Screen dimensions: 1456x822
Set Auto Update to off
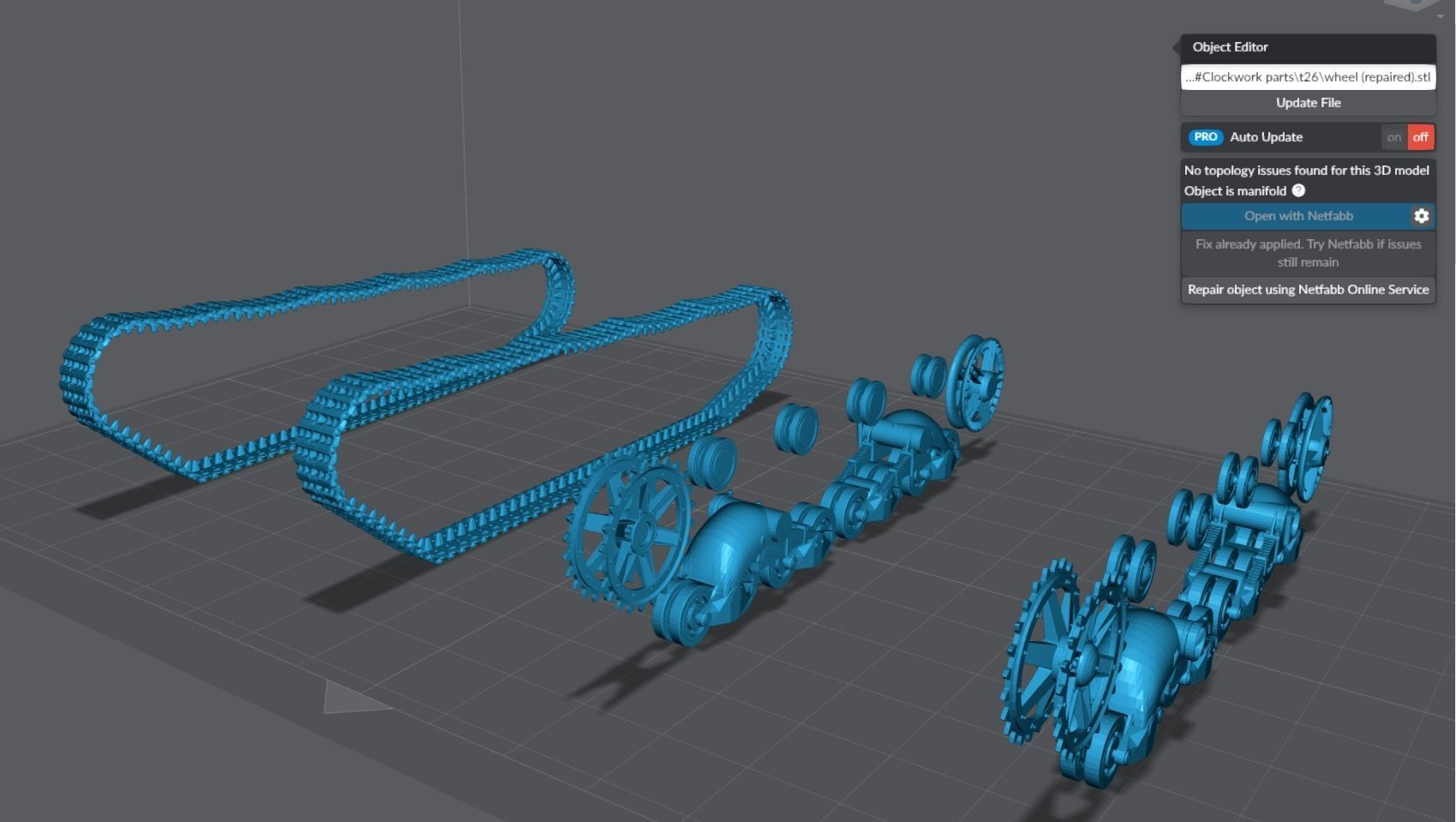tap(1421, 137)
